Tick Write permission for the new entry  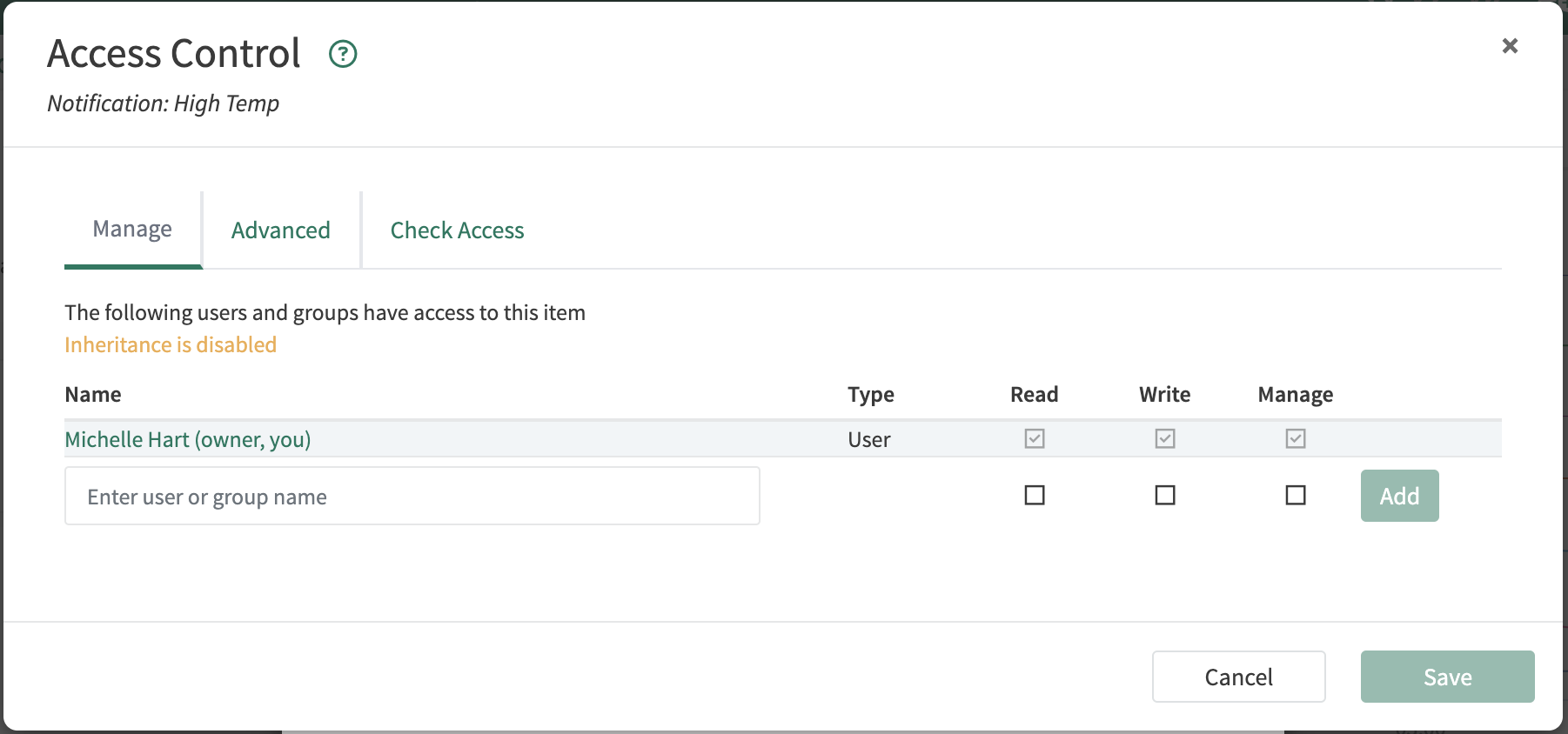[1164, 496]
